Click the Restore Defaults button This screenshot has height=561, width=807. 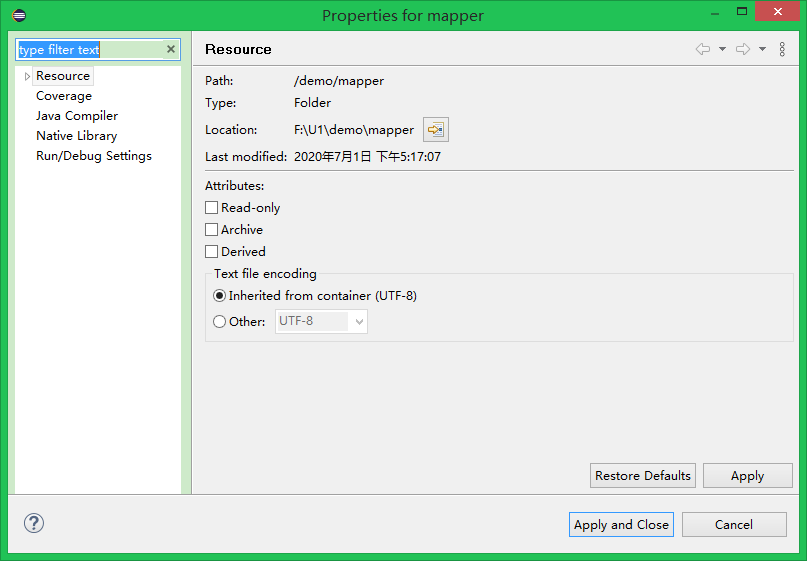[643, 476]
